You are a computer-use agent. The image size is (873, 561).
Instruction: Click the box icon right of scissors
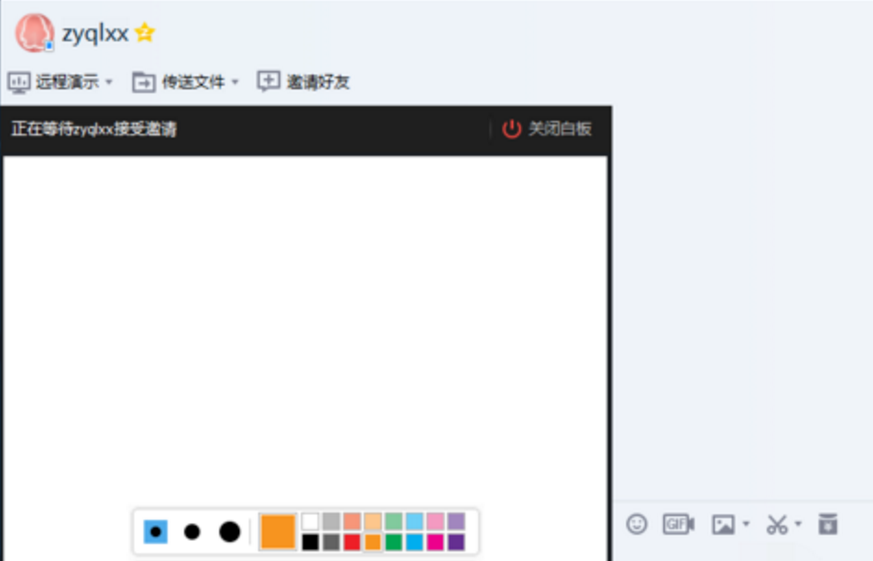coord(828,524)
